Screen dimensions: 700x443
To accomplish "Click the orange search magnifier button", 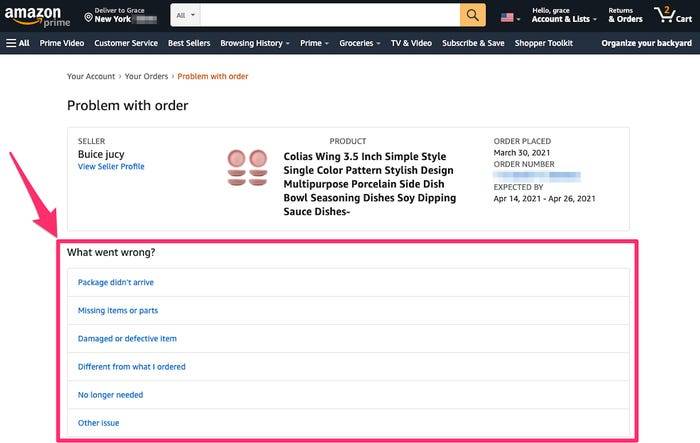I will 473,15.
